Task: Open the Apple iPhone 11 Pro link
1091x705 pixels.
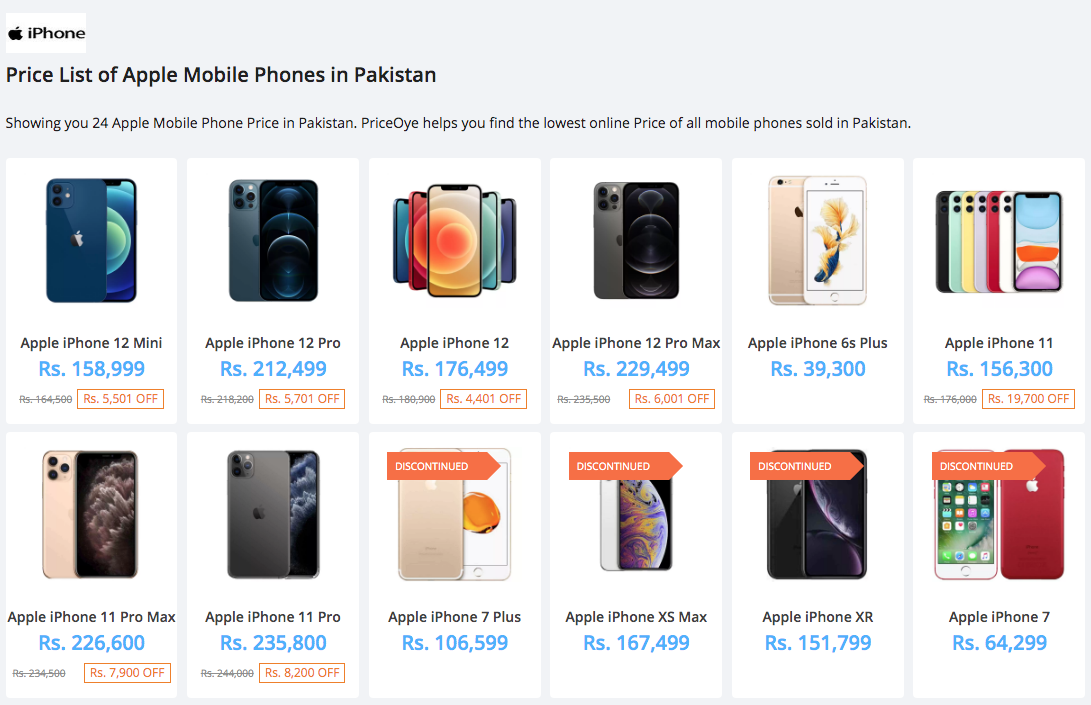Action: (x=273, y=617)
